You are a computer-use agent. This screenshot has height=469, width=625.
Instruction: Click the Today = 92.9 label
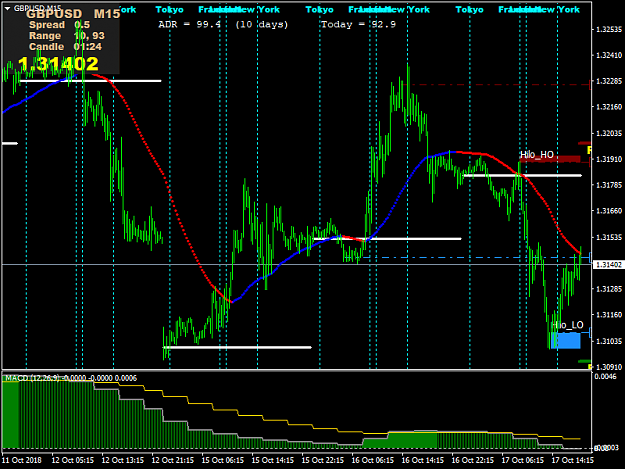(358, 25)
